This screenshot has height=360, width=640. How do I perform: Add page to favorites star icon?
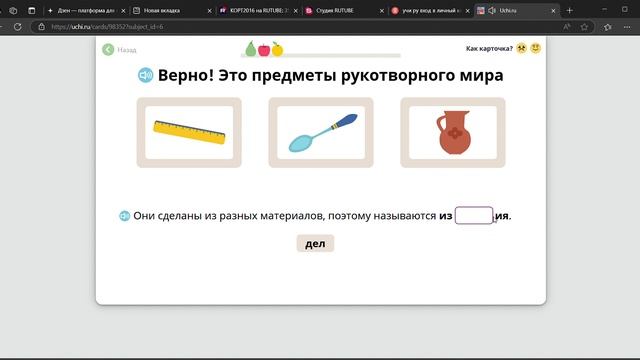click(584, 27)
